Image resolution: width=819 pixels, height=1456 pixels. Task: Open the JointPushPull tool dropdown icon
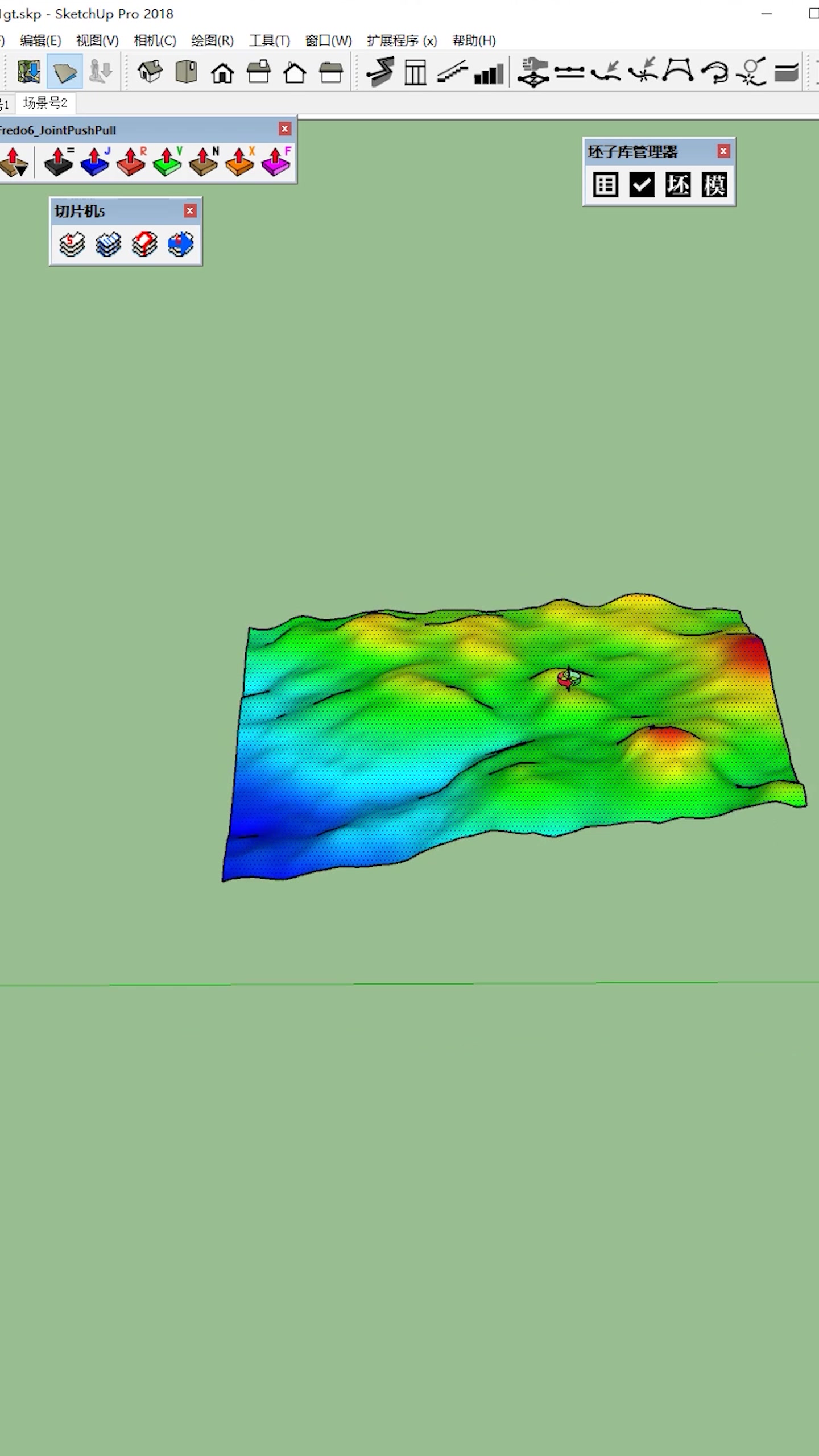point(14,163)
